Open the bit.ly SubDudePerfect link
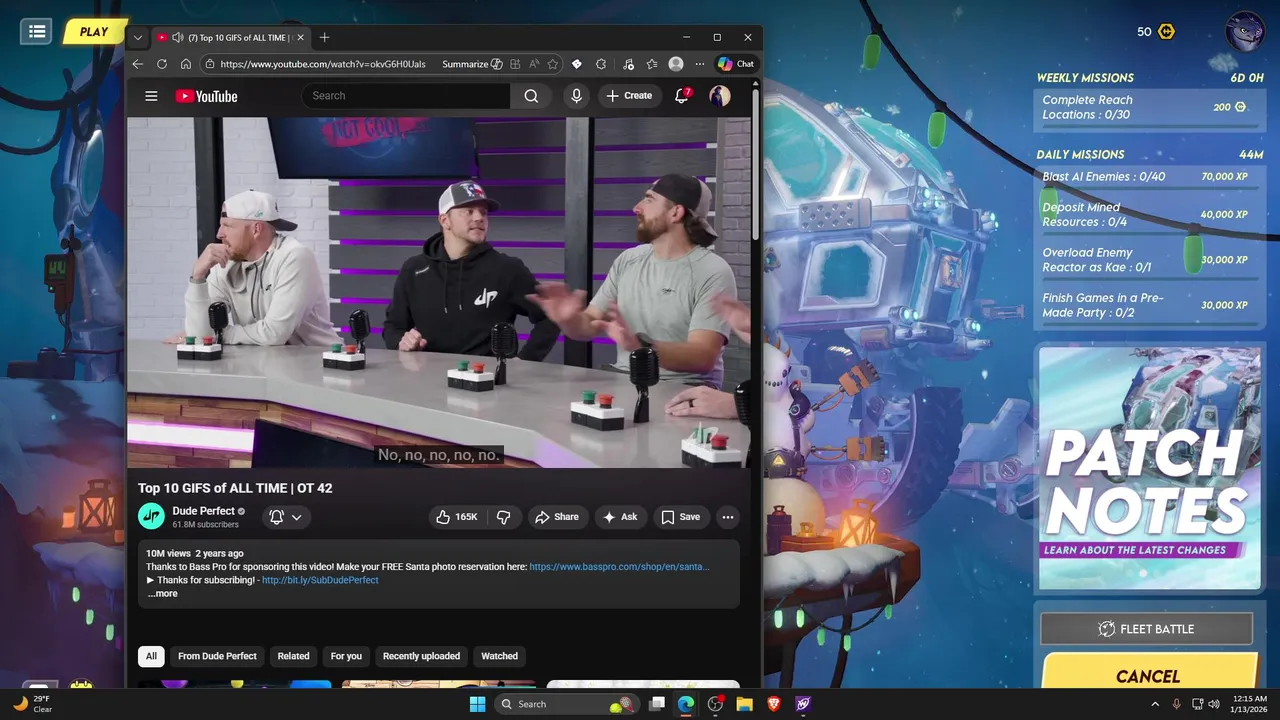 pos(320,580)
